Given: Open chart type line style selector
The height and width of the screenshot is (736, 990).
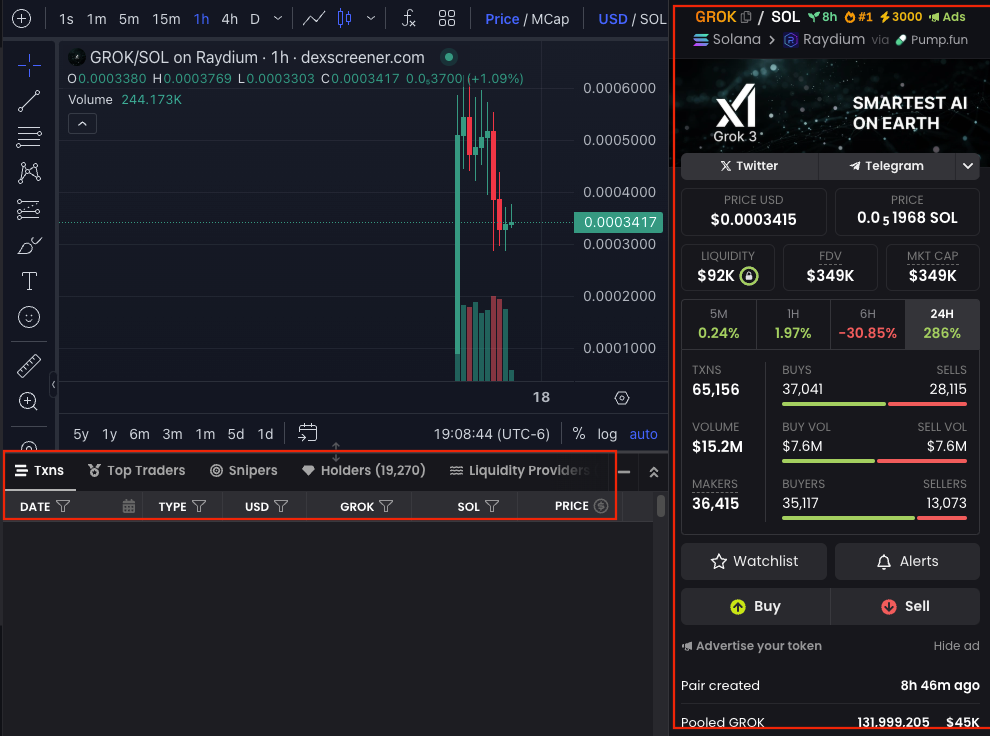Looking at the screenshot, I should (314, 19).
